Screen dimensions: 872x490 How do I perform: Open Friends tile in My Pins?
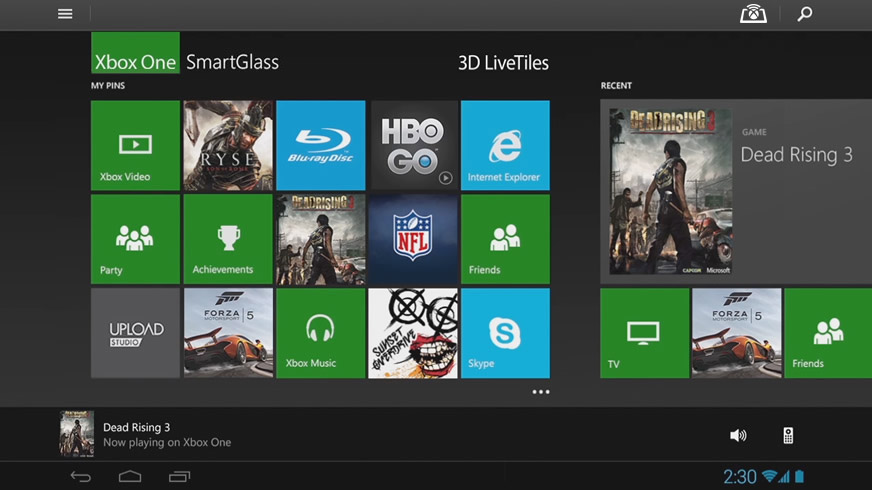coord(505,239)
